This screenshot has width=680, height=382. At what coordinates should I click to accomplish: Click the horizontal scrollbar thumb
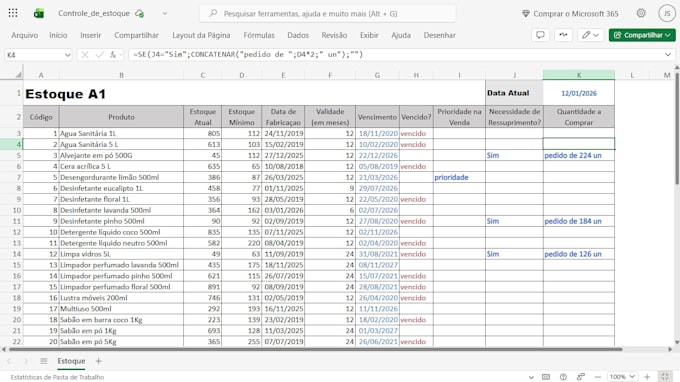coord(316,349)
